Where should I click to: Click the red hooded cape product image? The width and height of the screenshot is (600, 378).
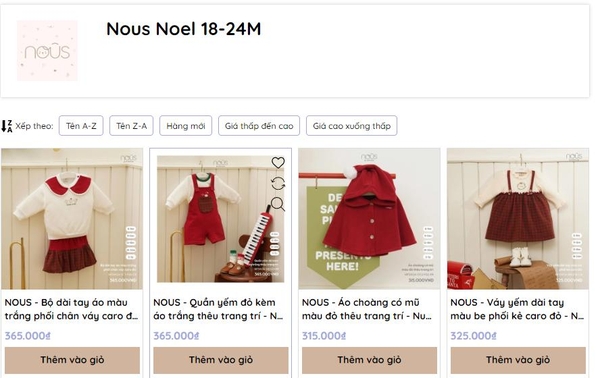(x=369, y=219)
